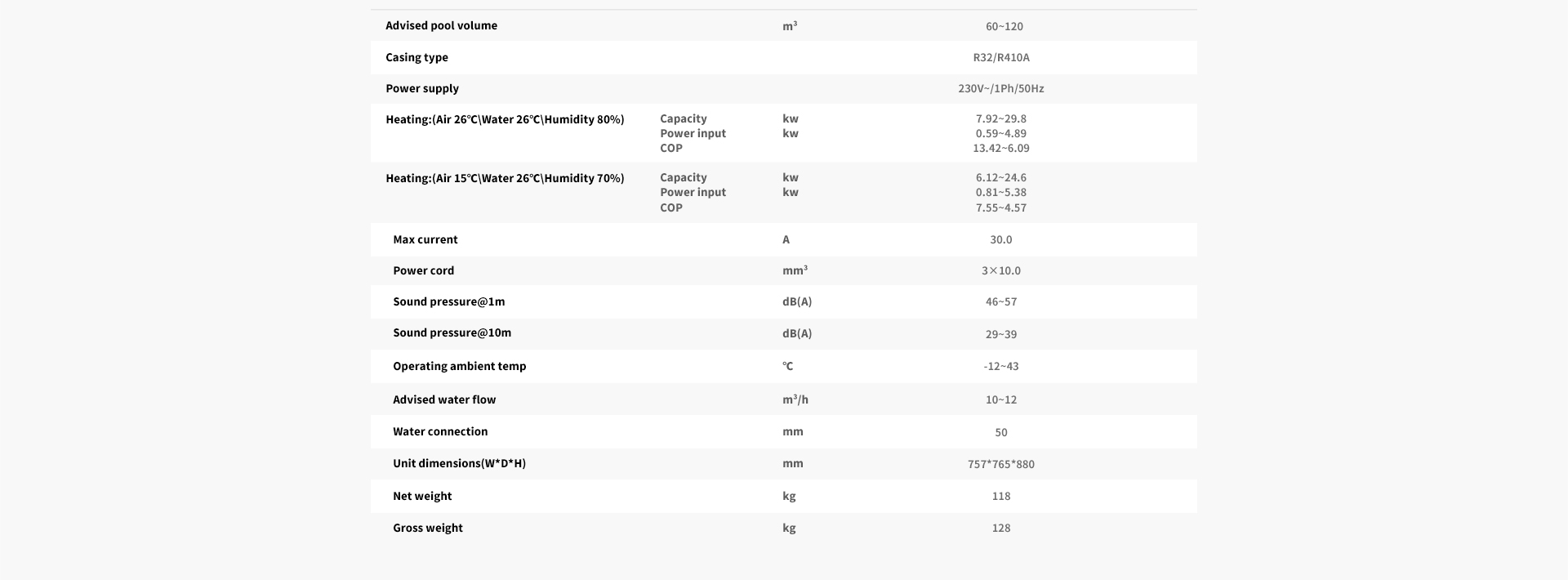Select the 0.81~5.38 power input value

tap(1001, 192)
